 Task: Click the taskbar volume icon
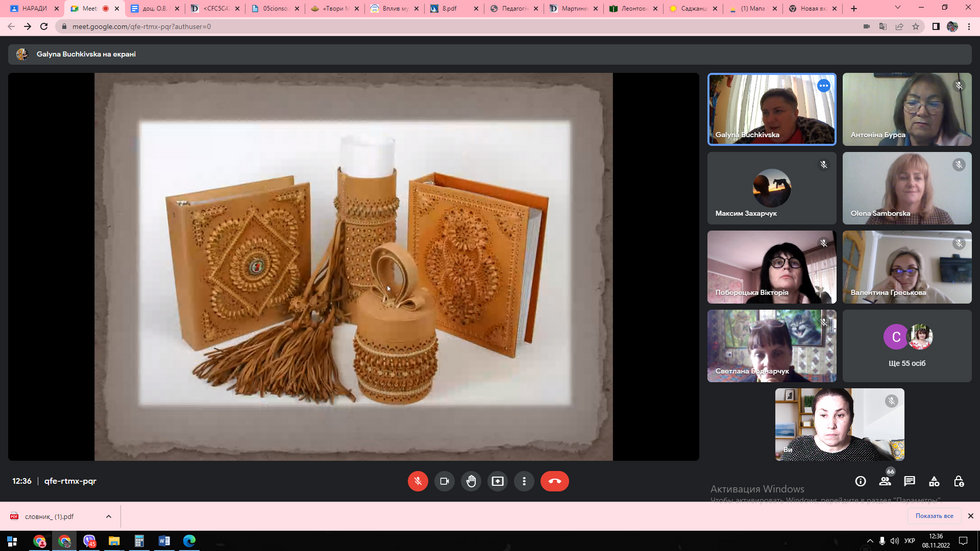pyautogui.click(x=894, y=541)
